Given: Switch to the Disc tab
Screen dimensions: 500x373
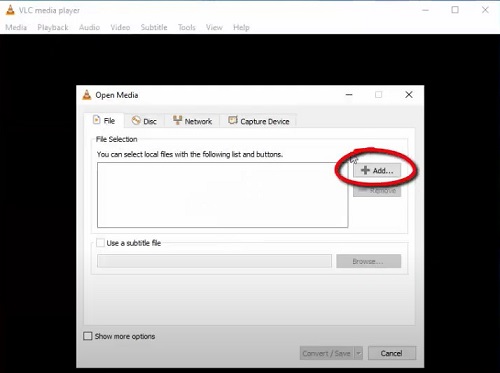Looking at the screenshot, I should pyautogui.click(x=144, y=121).
